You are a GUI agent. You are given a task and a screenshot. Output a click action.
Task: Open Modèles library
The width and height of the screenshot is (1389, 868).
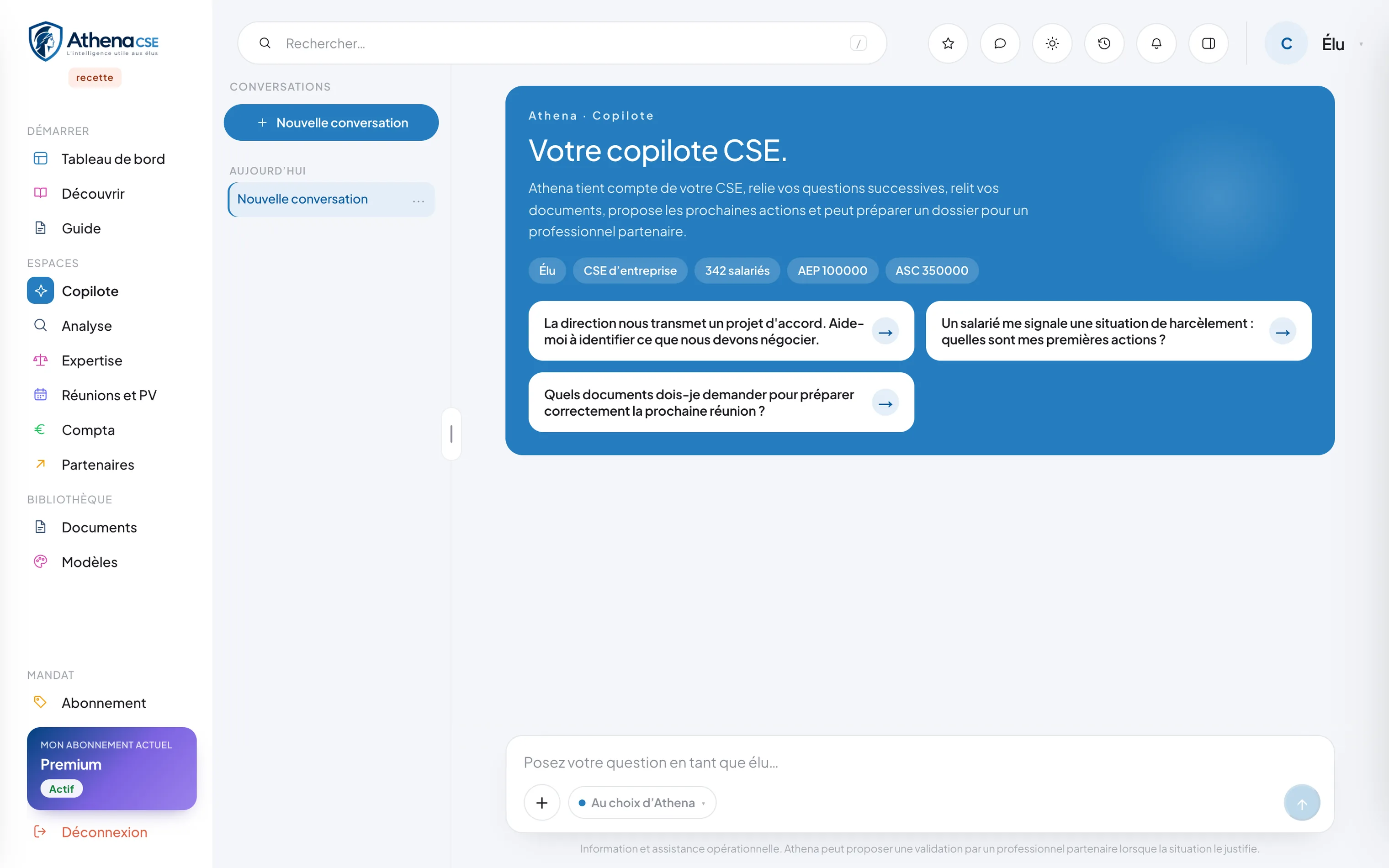pyautogui.click(x=112, y=562)
